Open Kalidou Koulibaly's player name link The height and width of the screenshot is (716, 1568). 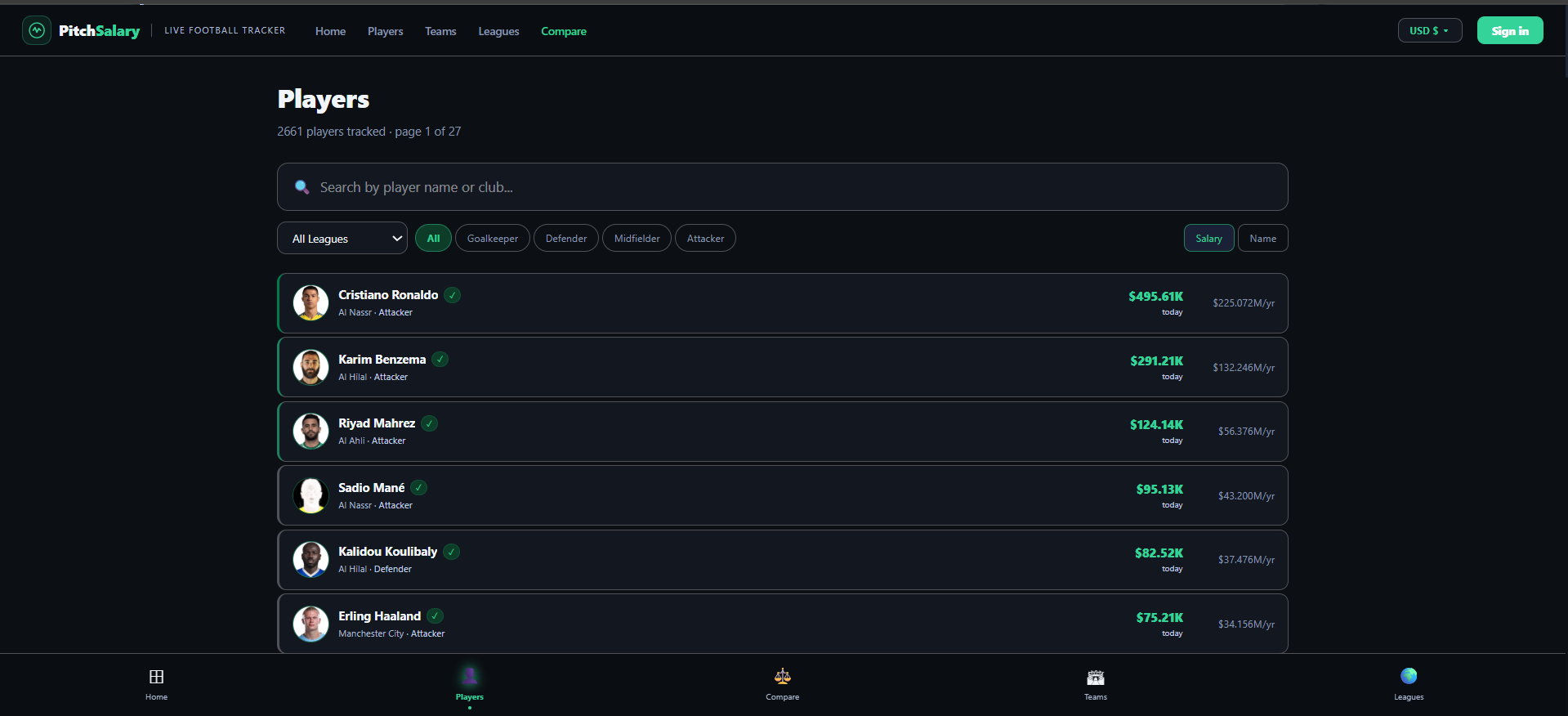click(x=388, y=552)
